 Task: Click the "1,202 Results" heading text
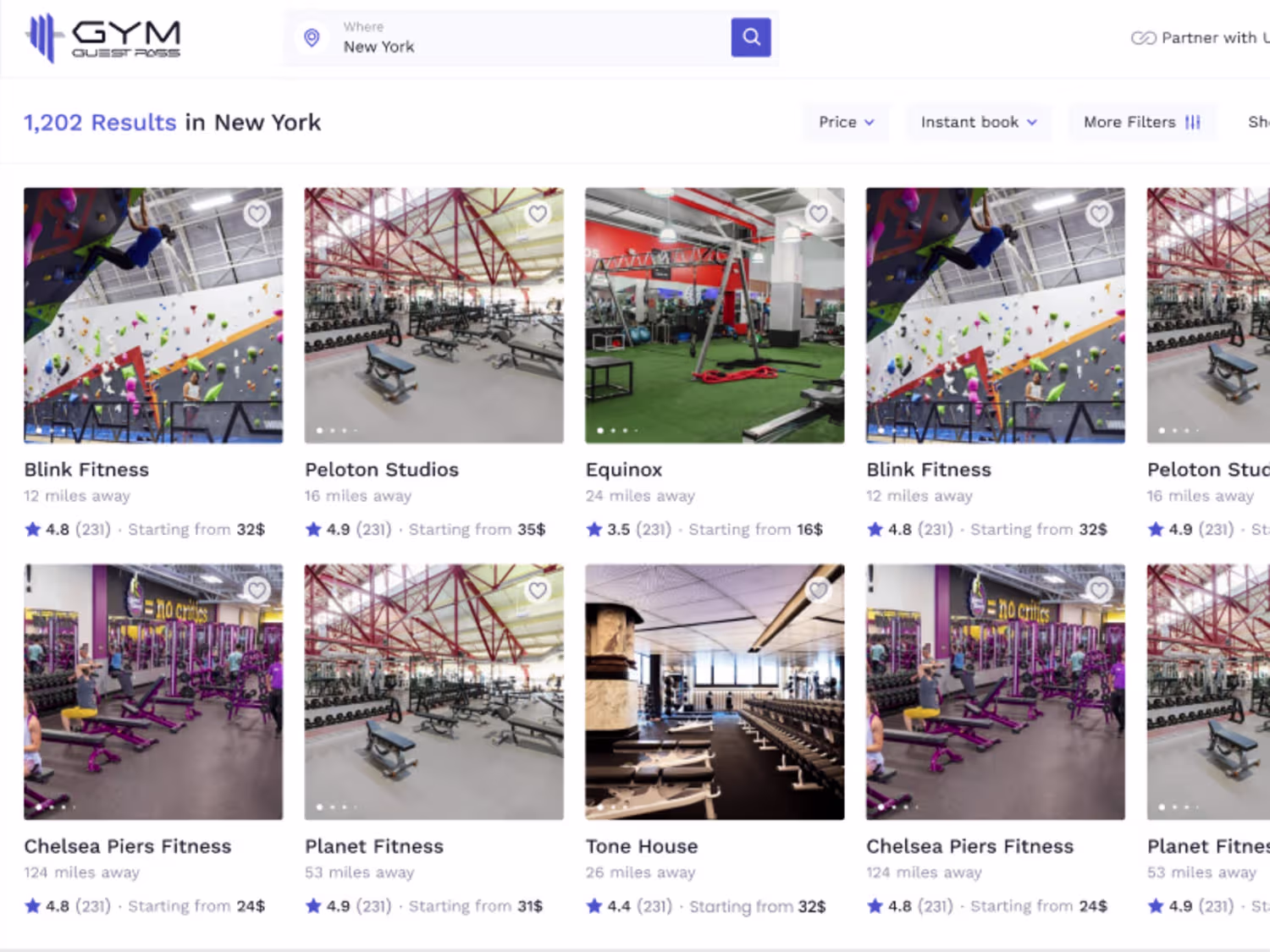click(100, 123)
